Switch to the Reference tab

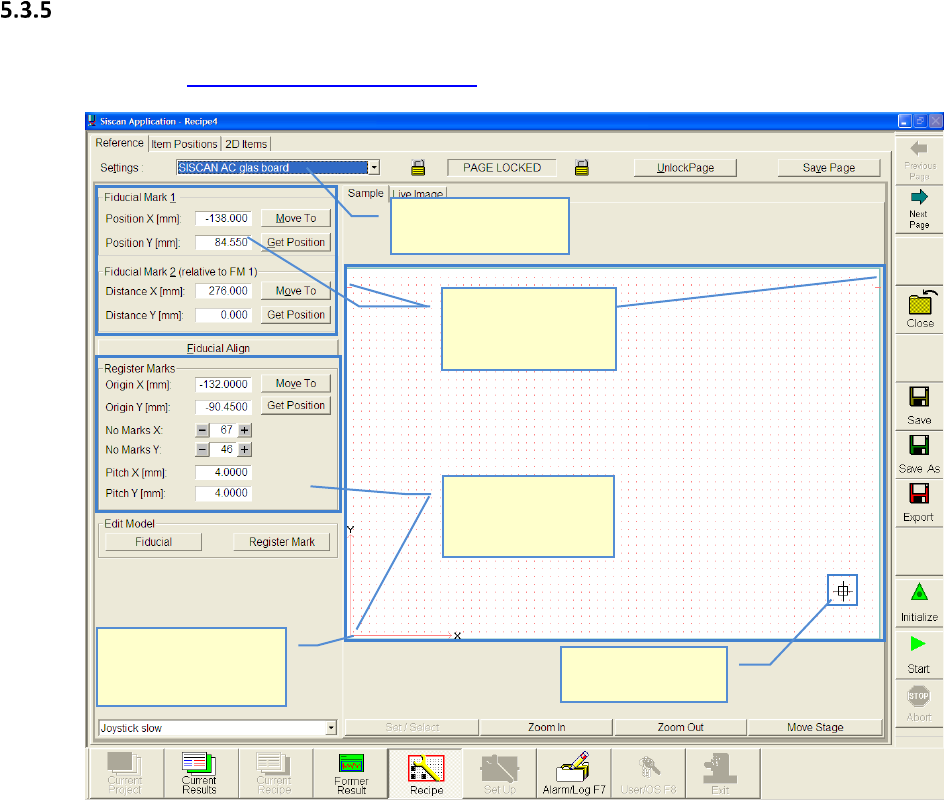[x=119, y=143]
